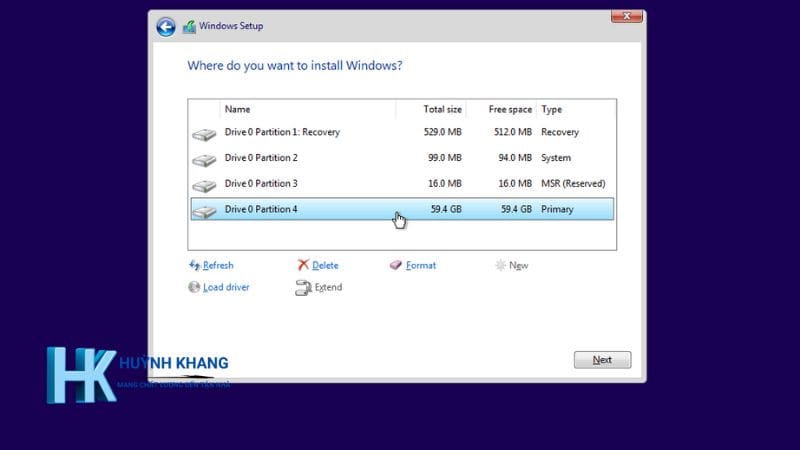Select Drive 0 Partition 1: Recovery row
The image size is (800, 450).
(402, 132)
